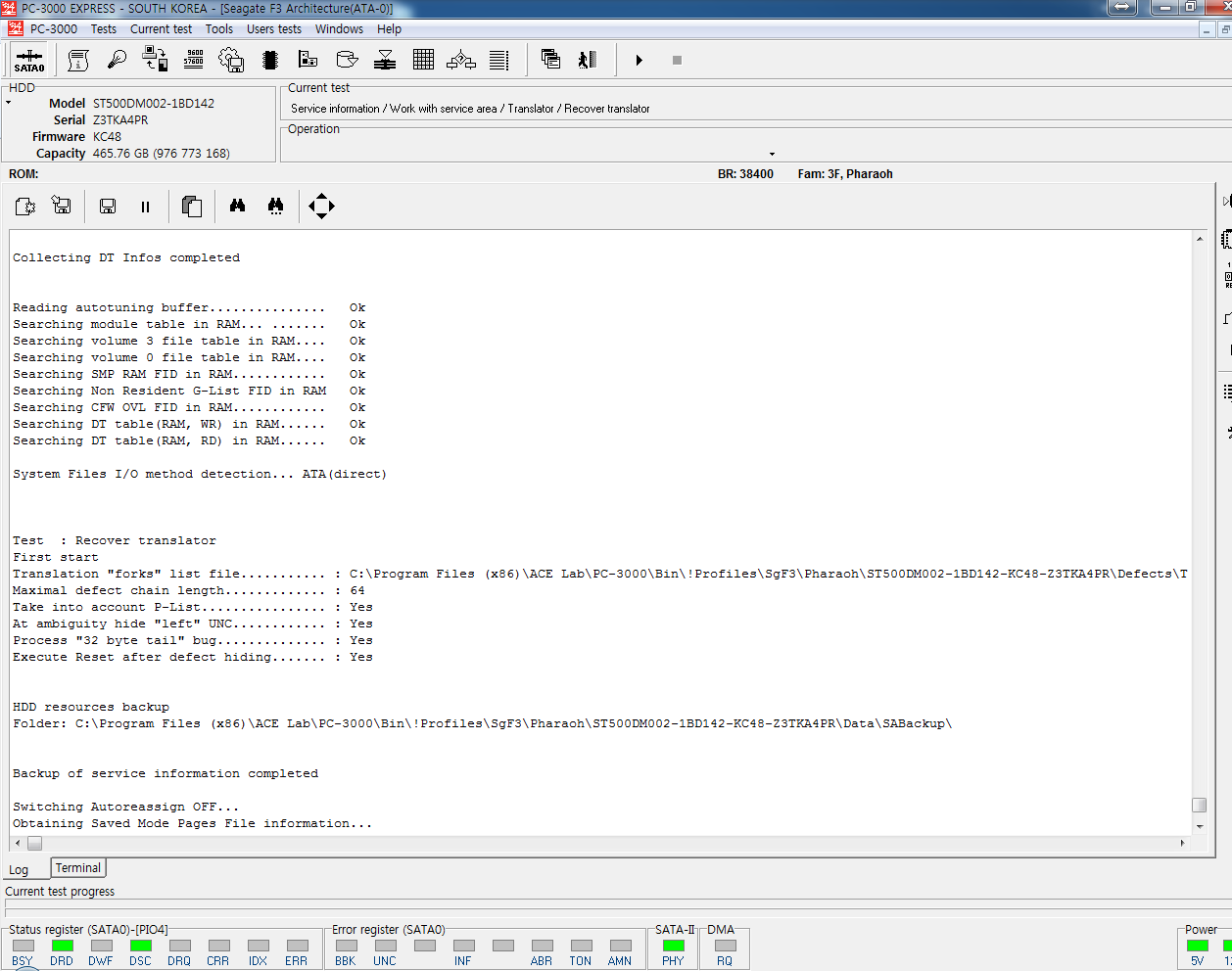Click the serial number Z3TKA4PR

tap(120, 120)
